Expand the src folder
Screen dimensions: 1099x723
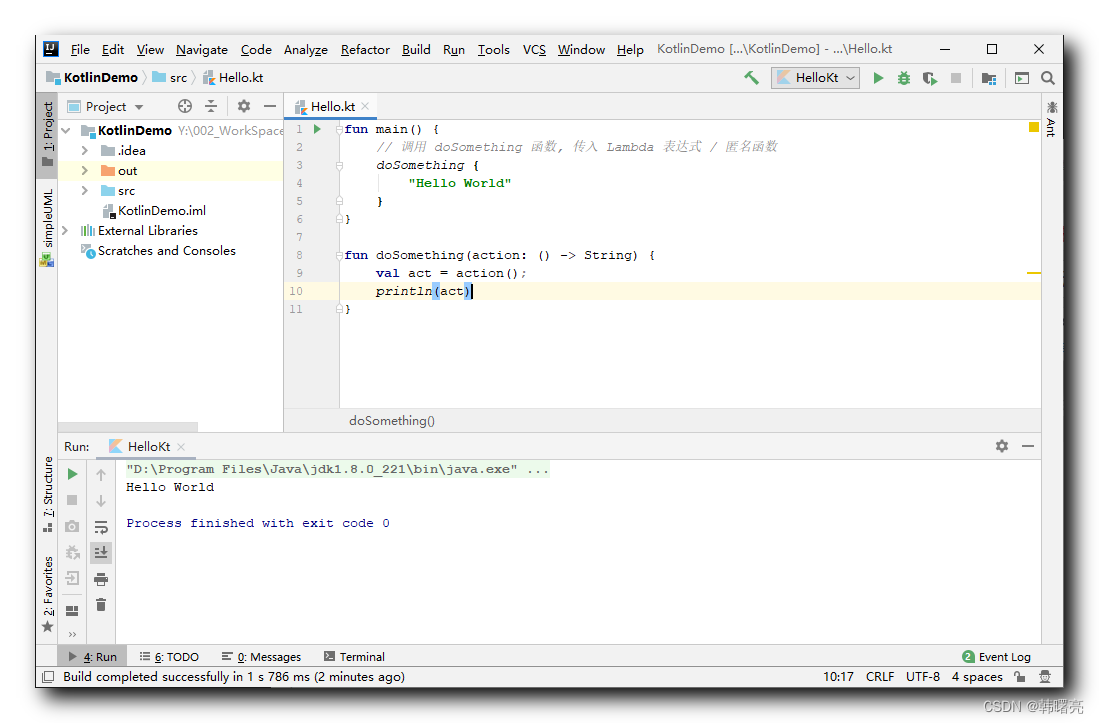(85, 191)
